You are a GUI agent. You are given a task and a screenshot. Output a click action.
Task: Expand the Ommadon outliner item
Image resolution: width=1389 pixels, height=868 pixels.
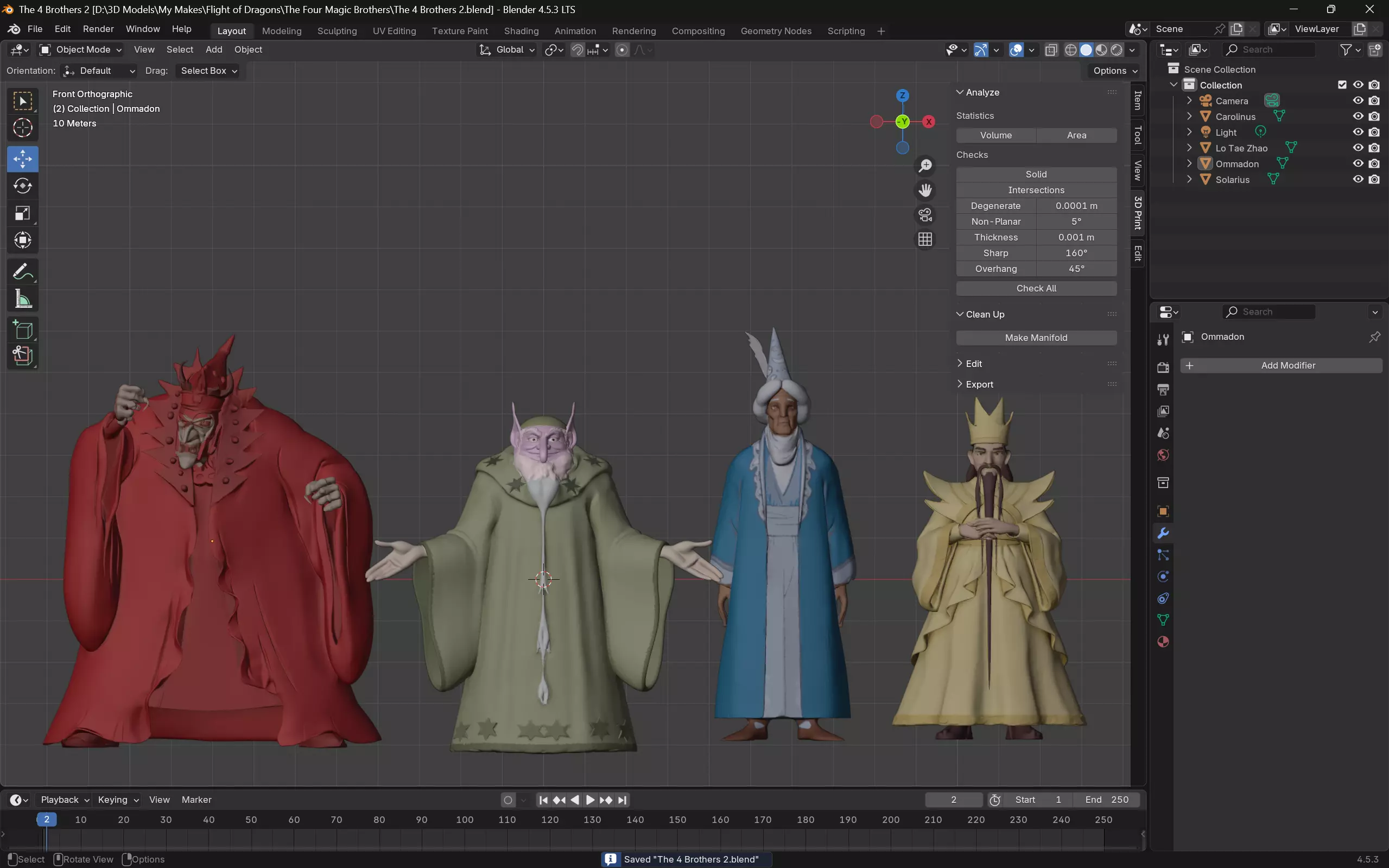1189,163
